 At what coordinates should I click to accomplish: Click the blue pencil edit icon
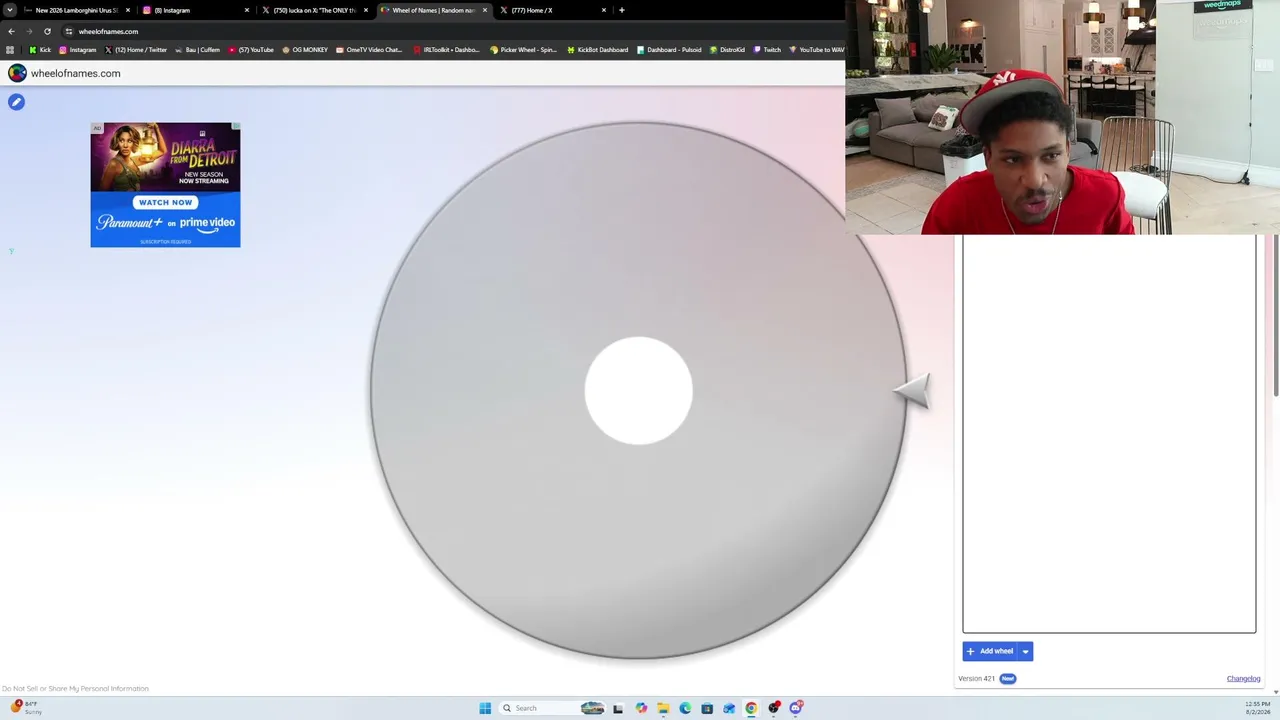click(x=16, y=102)
